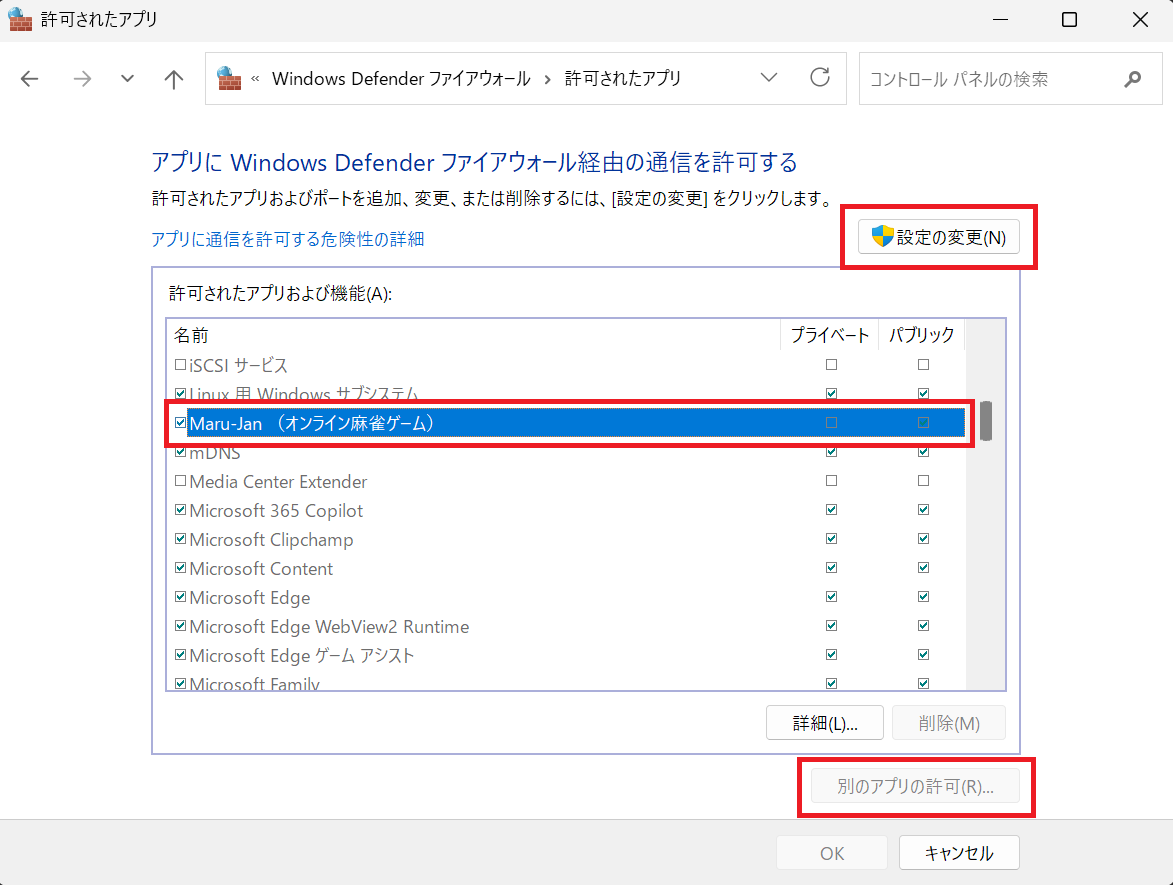
Task: Open recent locations chevron dropdown
Action: (127, 79)
